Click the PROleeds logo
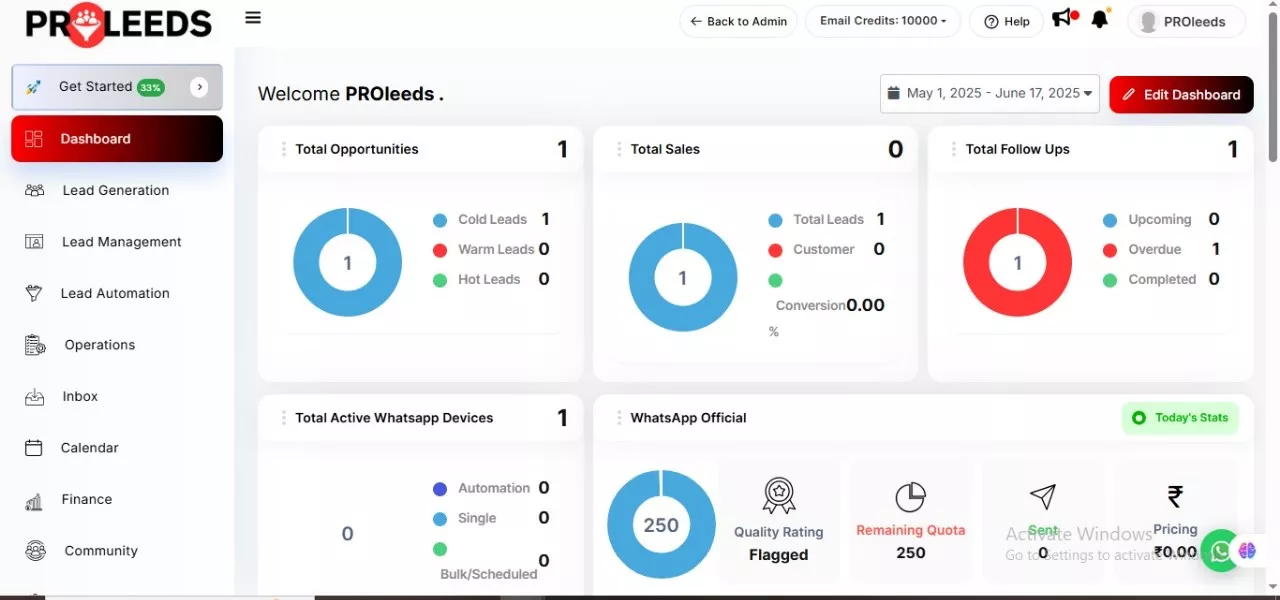This screenshot has height=600, width=1280. (x=118, y=24)
